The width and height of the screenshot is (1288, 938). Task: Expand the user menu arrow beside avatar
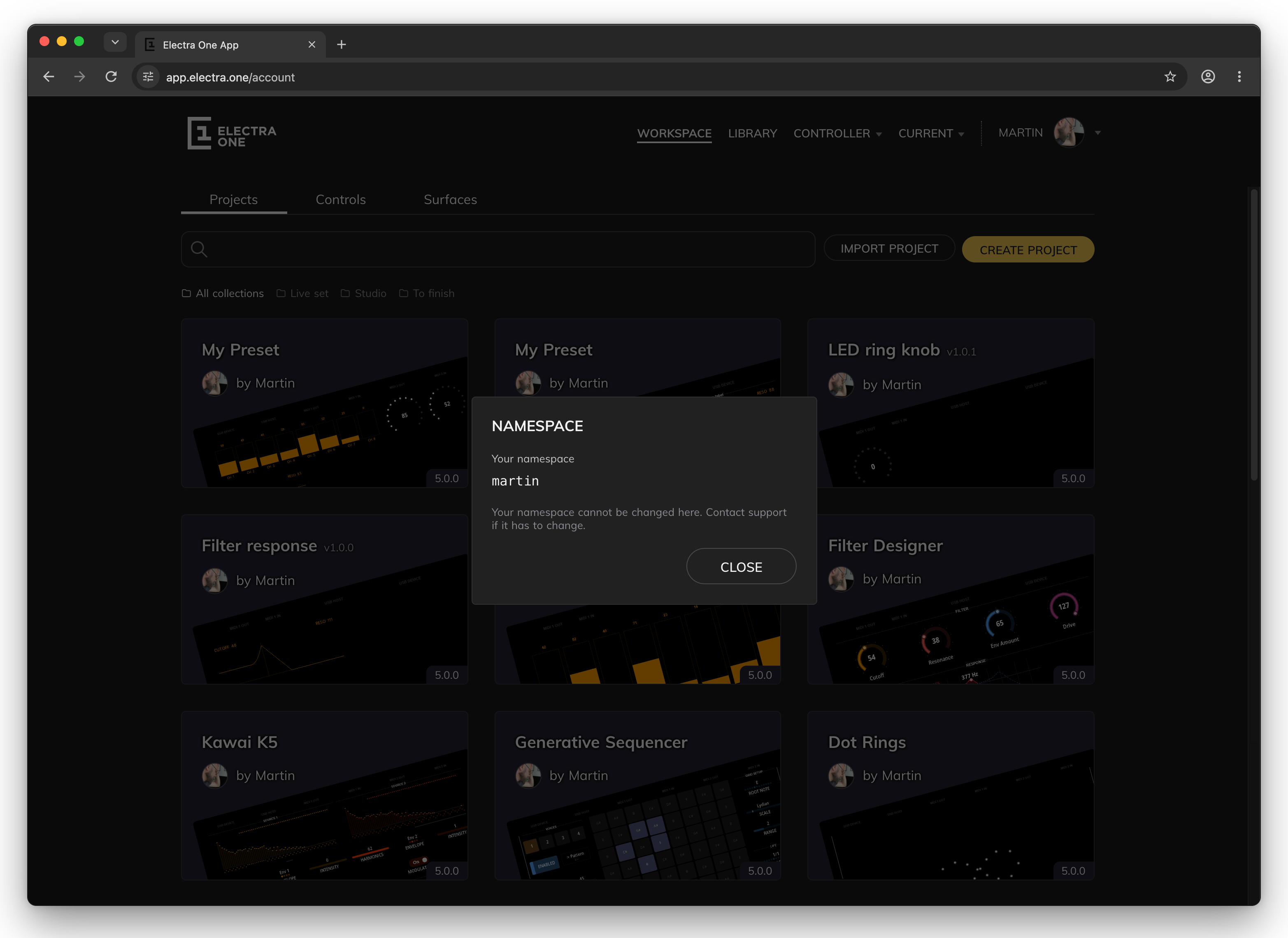[x=1098, y=133]
